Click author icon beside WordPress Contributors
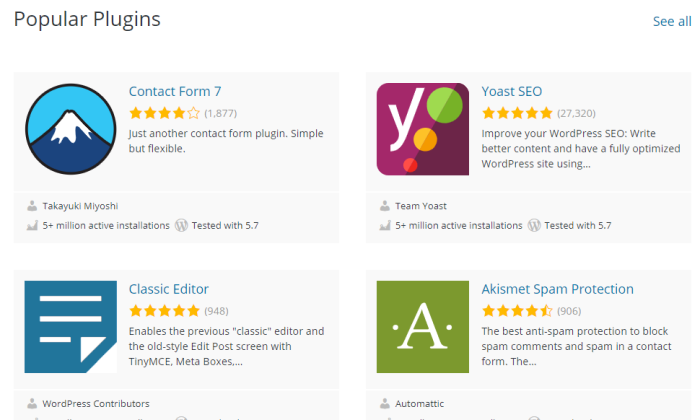 click(x=32, y=403)
